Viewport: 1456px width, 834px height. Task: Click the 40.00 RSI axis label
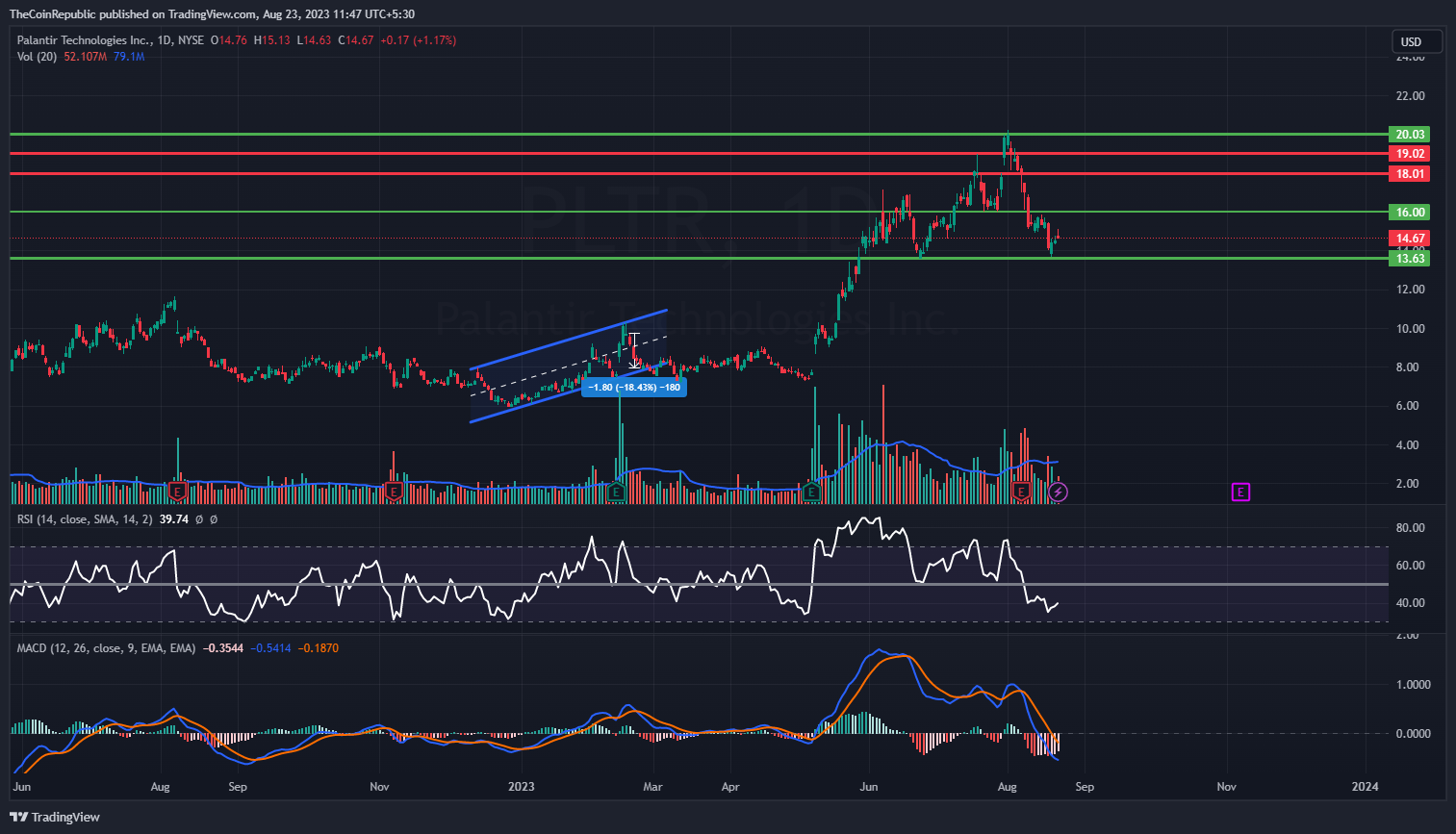point(1410,603)
